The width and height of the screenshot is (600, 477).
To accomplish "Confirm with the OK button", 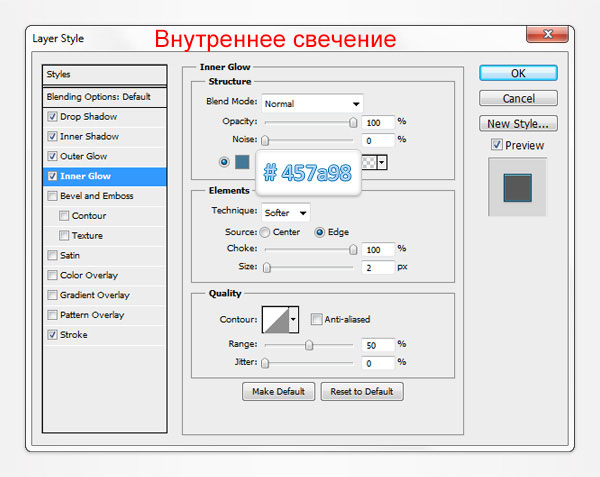I will [518, 73].
